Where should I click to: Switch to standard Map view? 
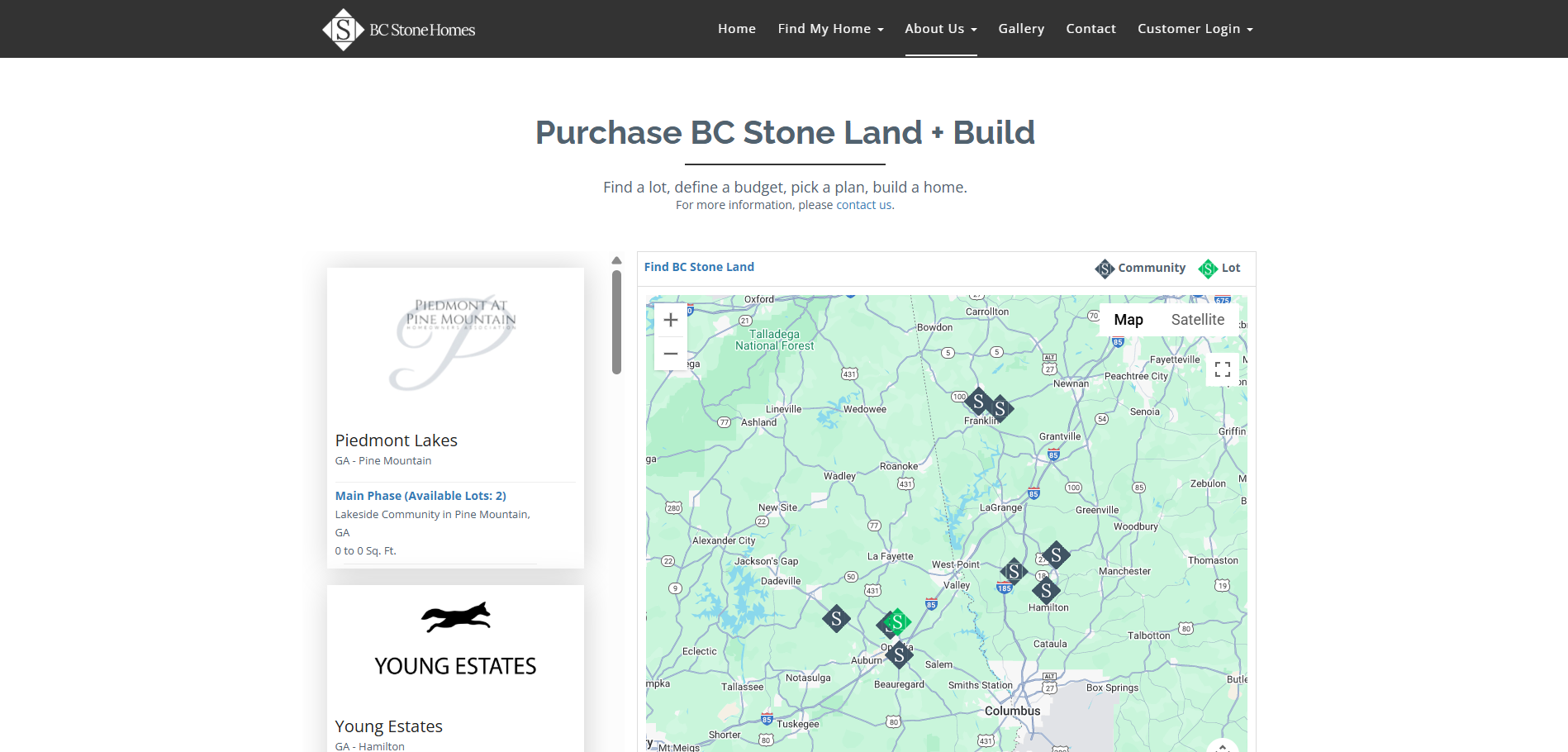click(x=1128, y=320)
